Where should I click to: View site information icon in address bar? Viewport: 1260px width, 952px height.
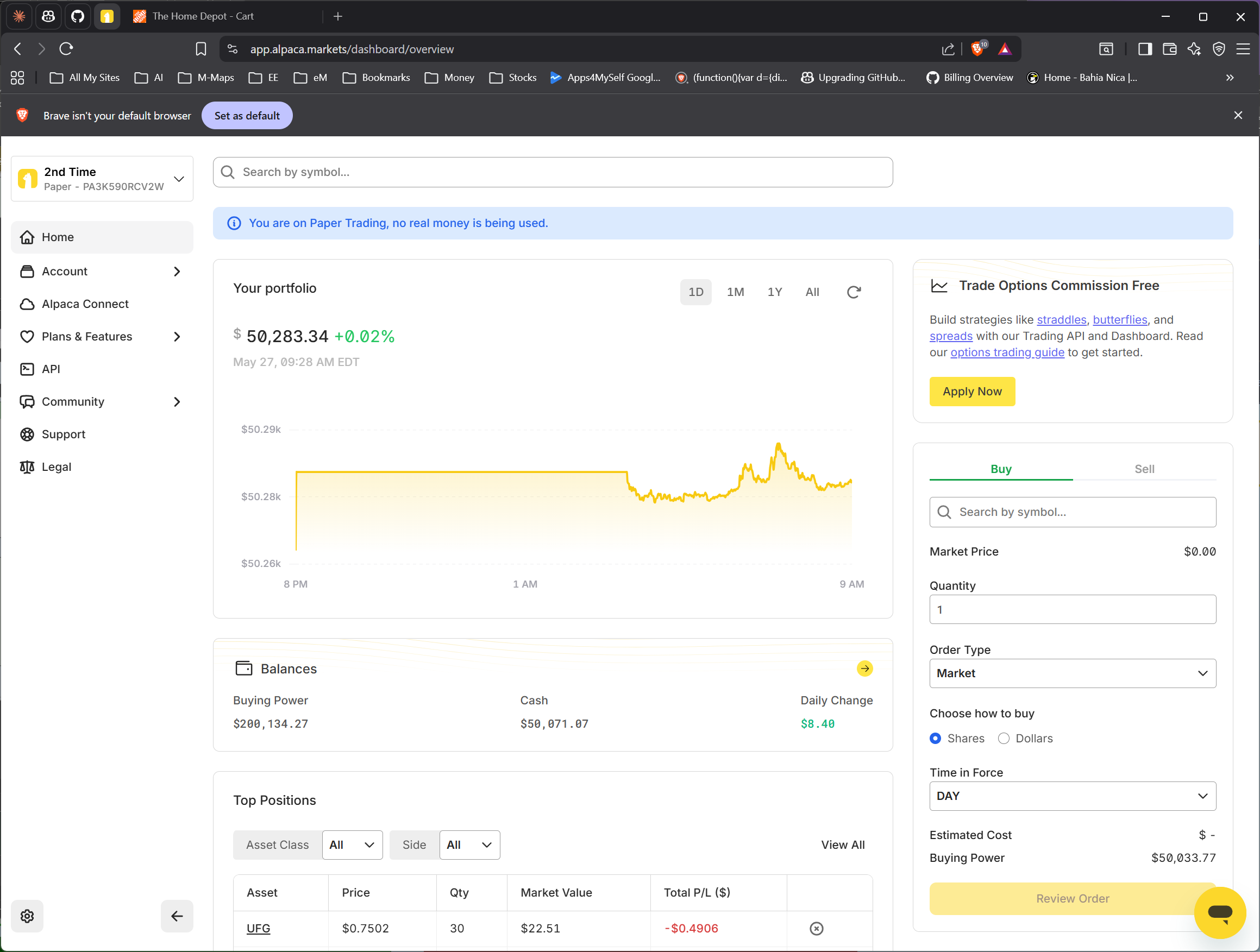click(233, 49)
